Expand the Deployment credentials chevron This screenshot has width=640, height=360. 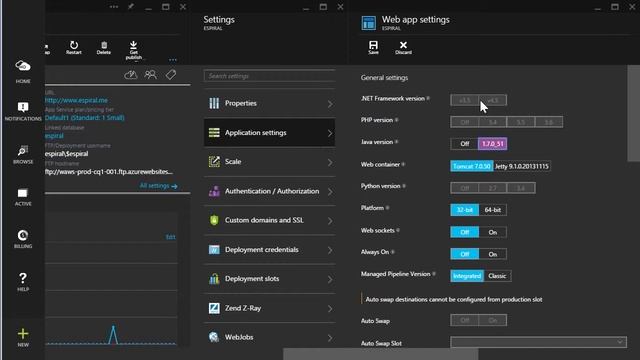(330, 250)
